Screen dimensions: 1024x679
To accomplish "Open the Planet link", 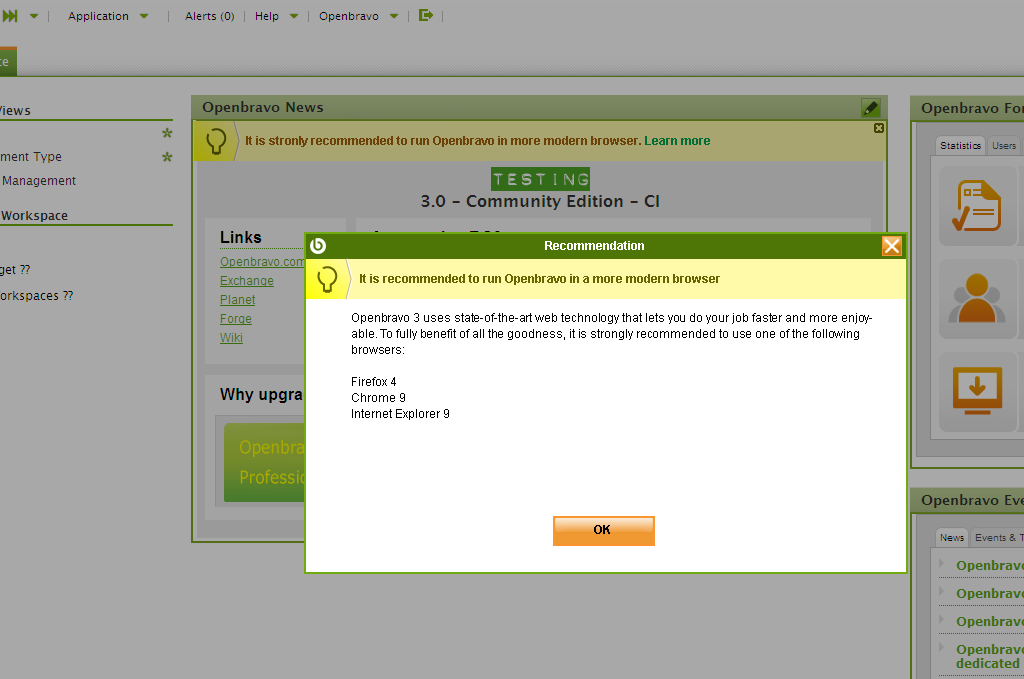I will tap(238, 300).
